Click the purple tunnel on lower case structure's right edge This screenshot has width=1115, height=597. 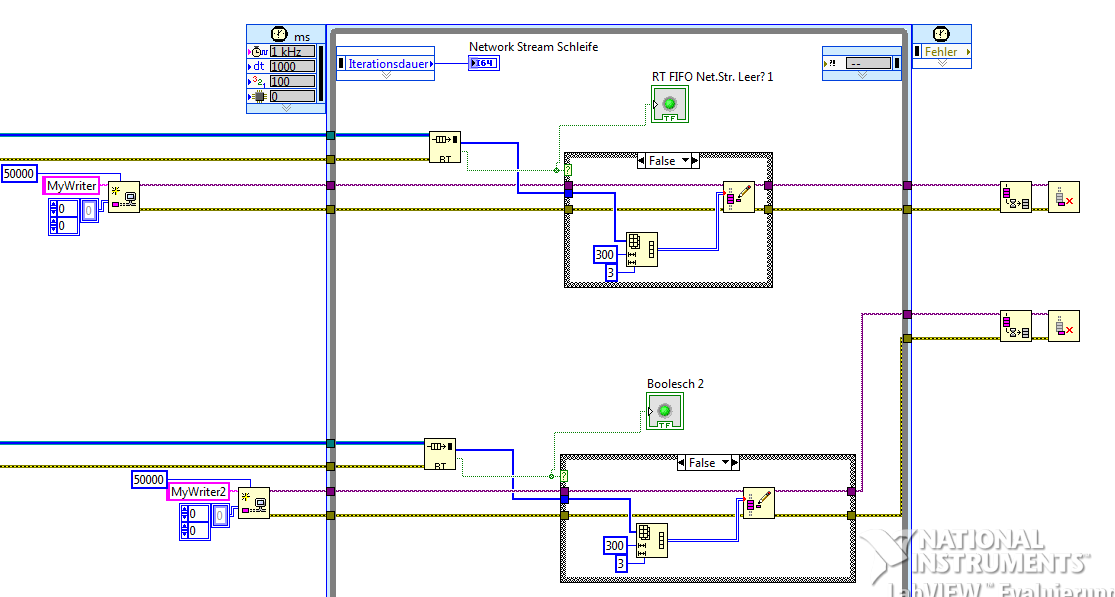tap(851, 491)
